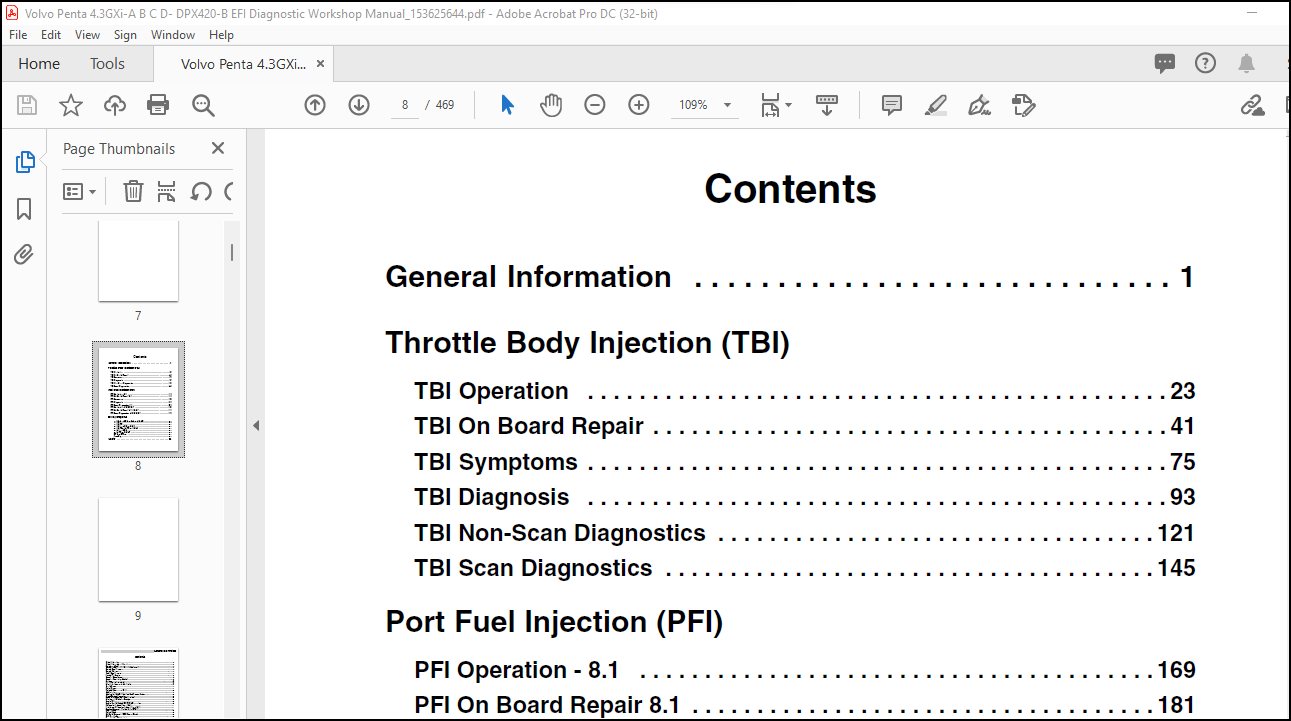The image size is (1291, 721).
Task: Open the View menu
Action: [x=88, y=34]
